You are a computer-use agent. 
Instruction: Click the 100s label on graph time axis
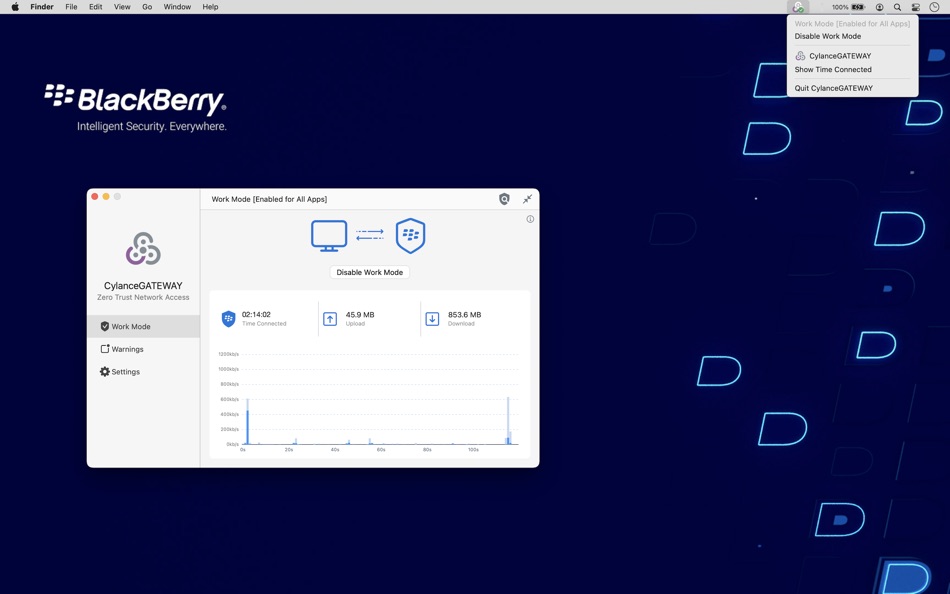point(473,450)
